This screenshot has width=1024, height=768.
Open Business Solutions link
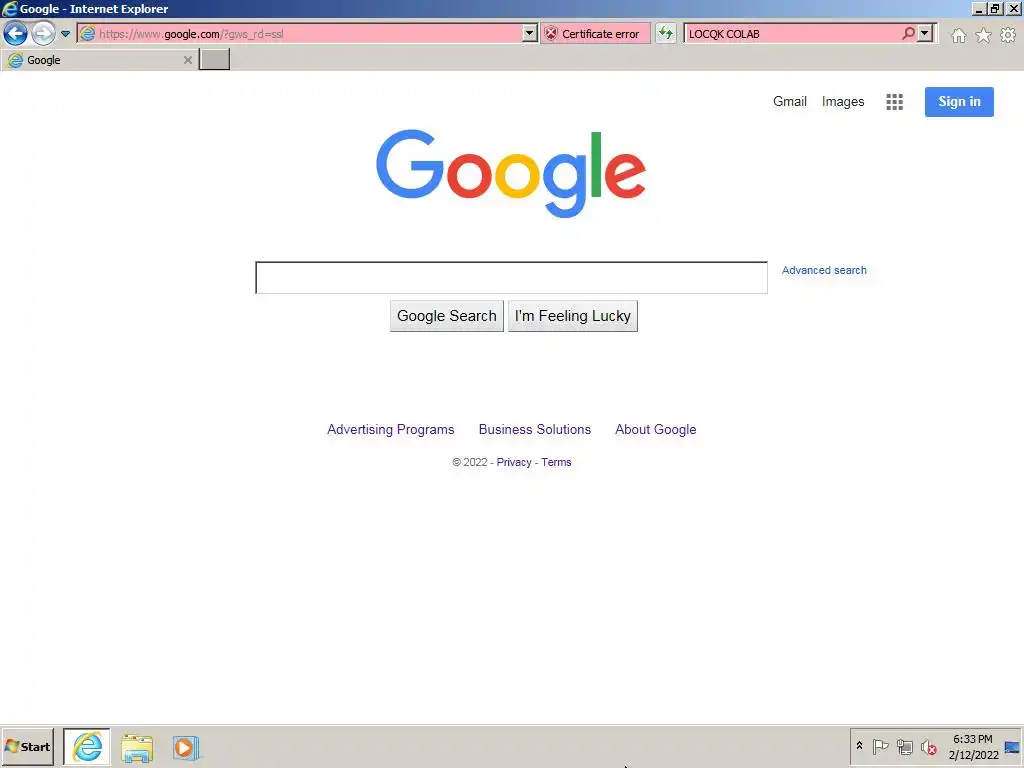[x=534, y=429]
